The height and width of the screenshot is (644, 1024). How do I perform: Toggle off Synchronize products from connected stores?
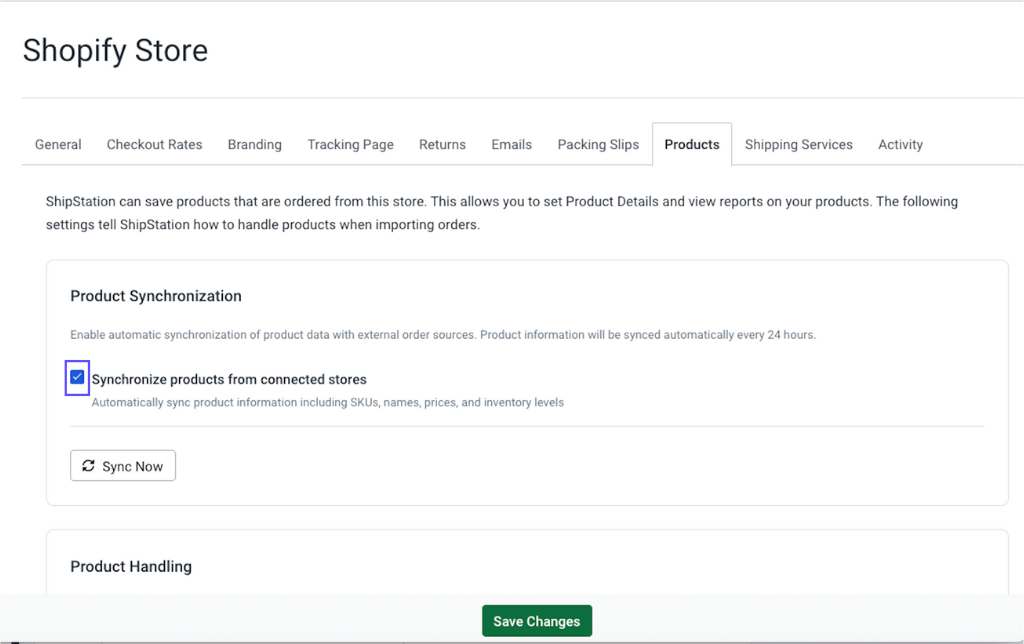click(78, 378)
